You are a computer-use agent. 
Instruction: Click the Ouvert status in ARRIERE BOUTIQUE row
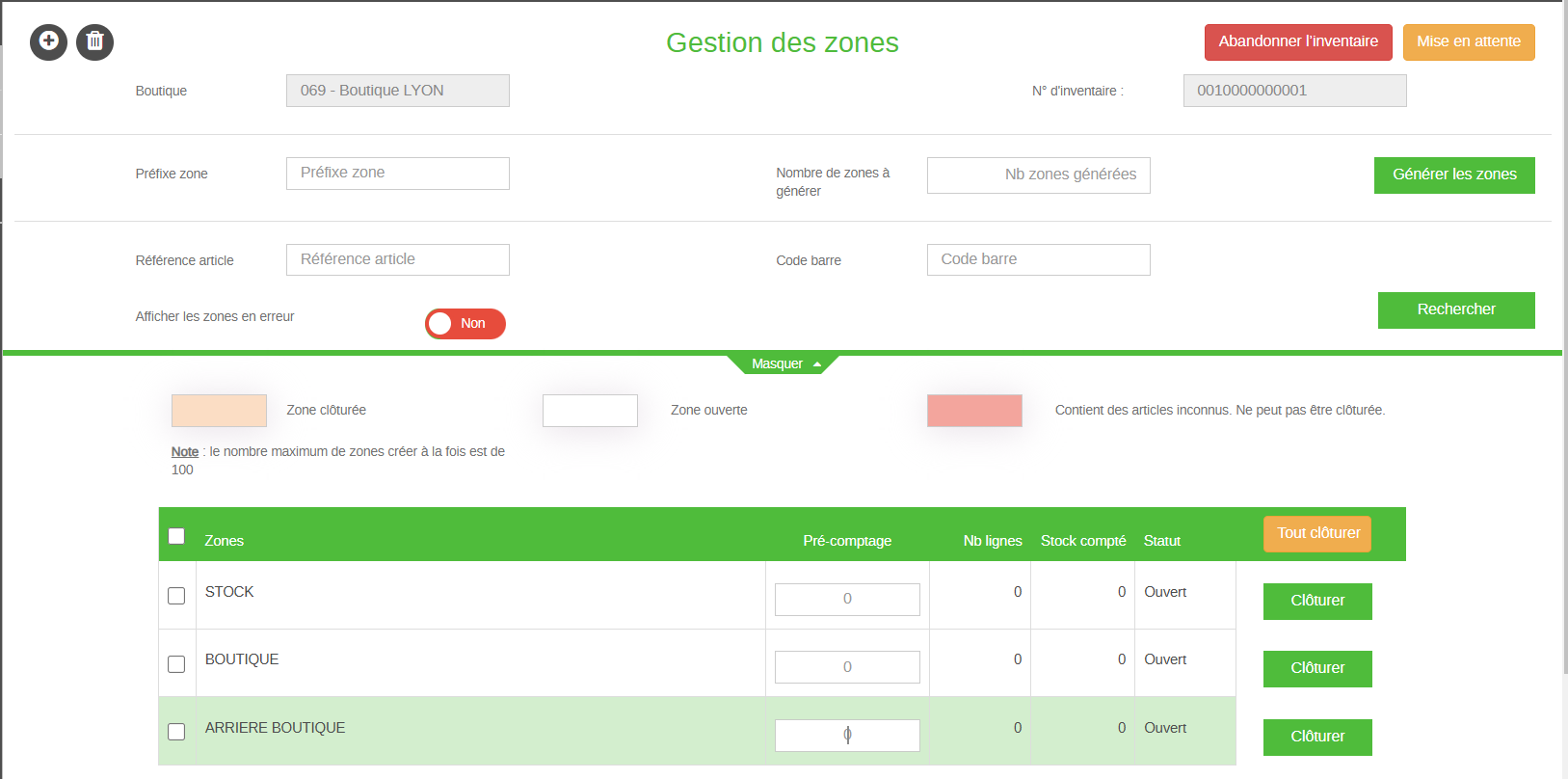[x=1165, y=728]
